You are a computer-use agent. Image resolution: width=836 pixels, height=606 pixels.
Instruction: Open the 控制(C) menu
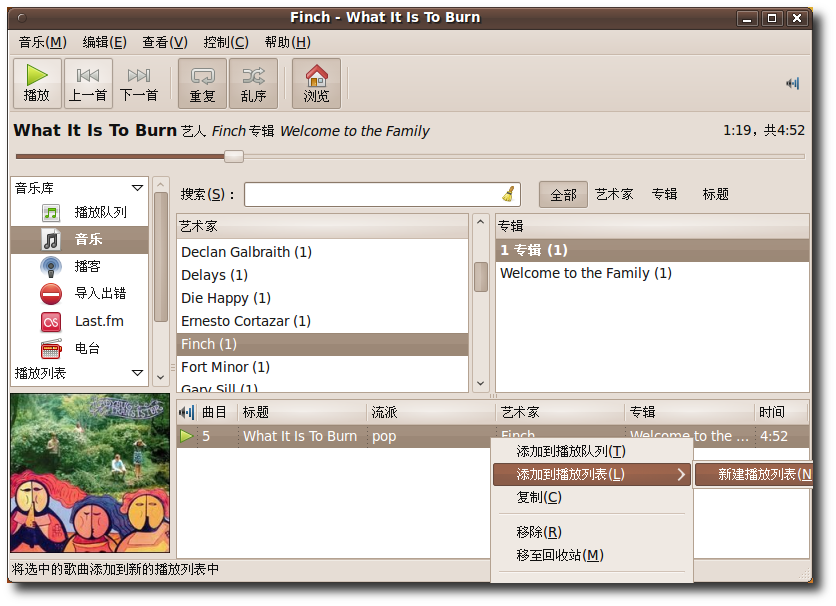[x=226, y=42]
